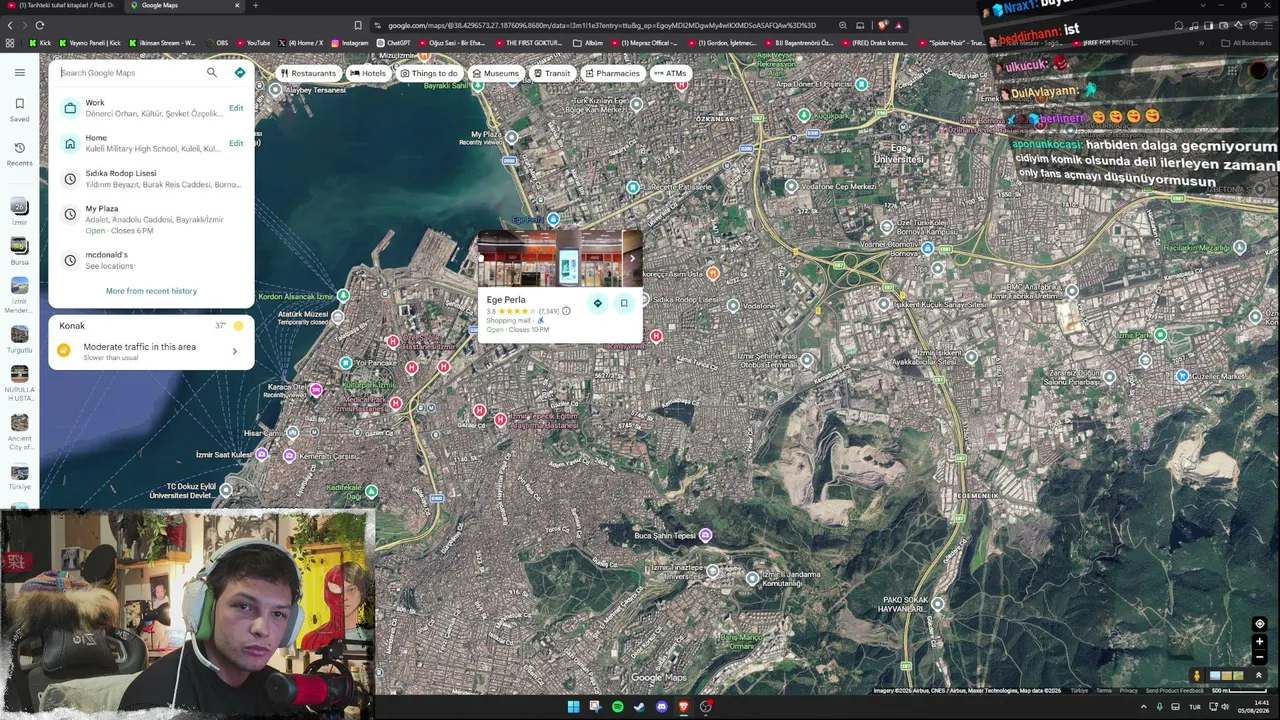Edit the Work address

[236, 108]
